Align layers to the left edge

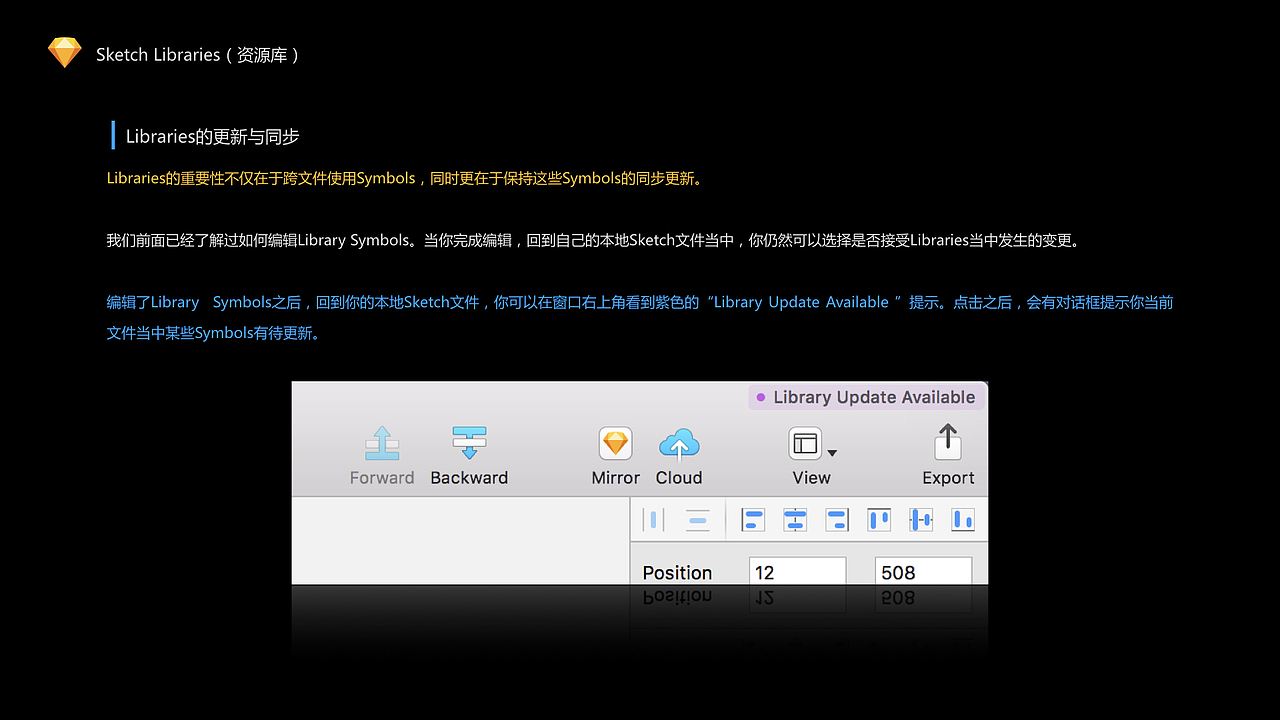click(752, 519)
